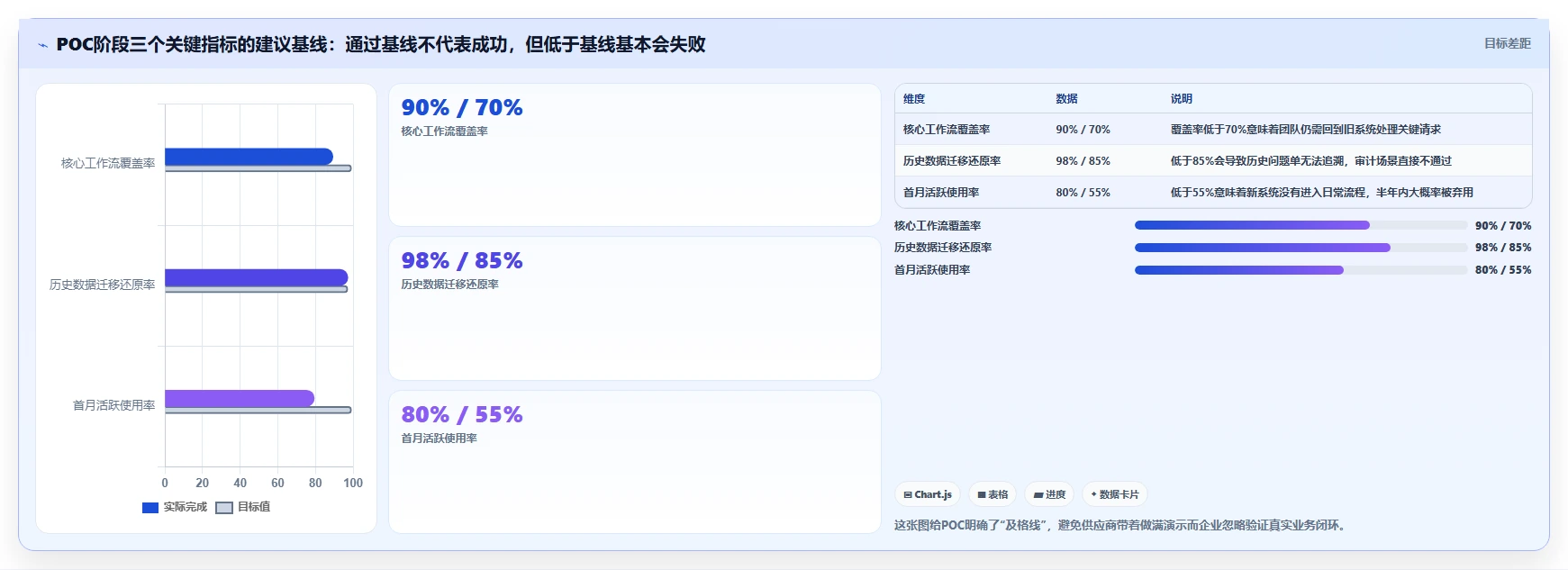Image resolution: width=1568 pixels, height=570 pixels.
Task: Click the note 覆盖率低于70%意味着团队仍需回到旧系统
Action: (x=1306, y=130)
